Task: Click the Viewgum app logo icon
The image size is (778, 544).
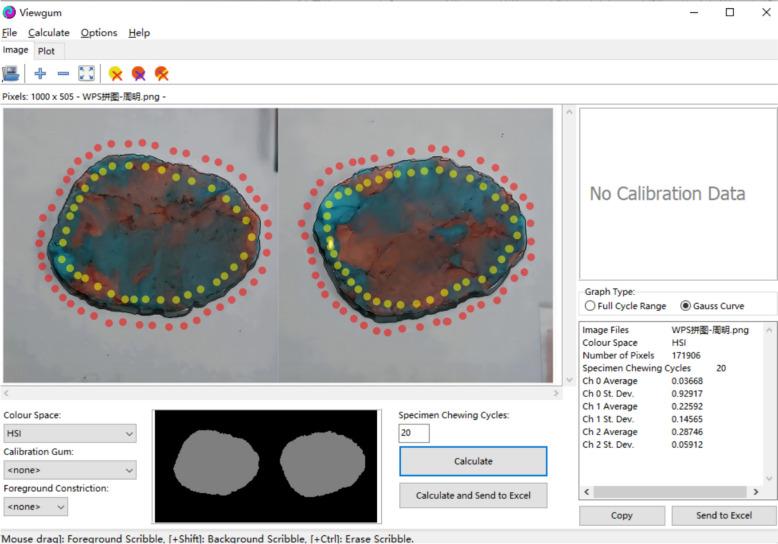Action: (x=9, y=12)
